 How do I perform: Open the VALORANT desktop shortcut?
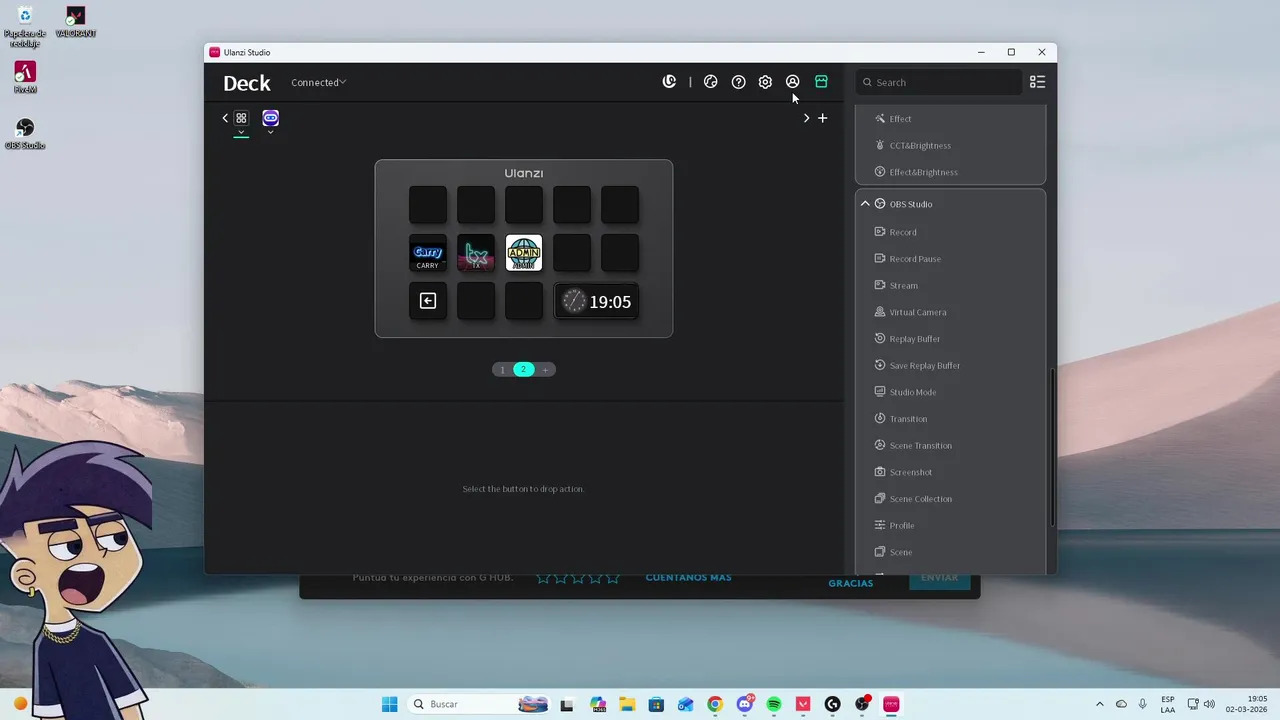pyautogui.click(x=75, y=22)
